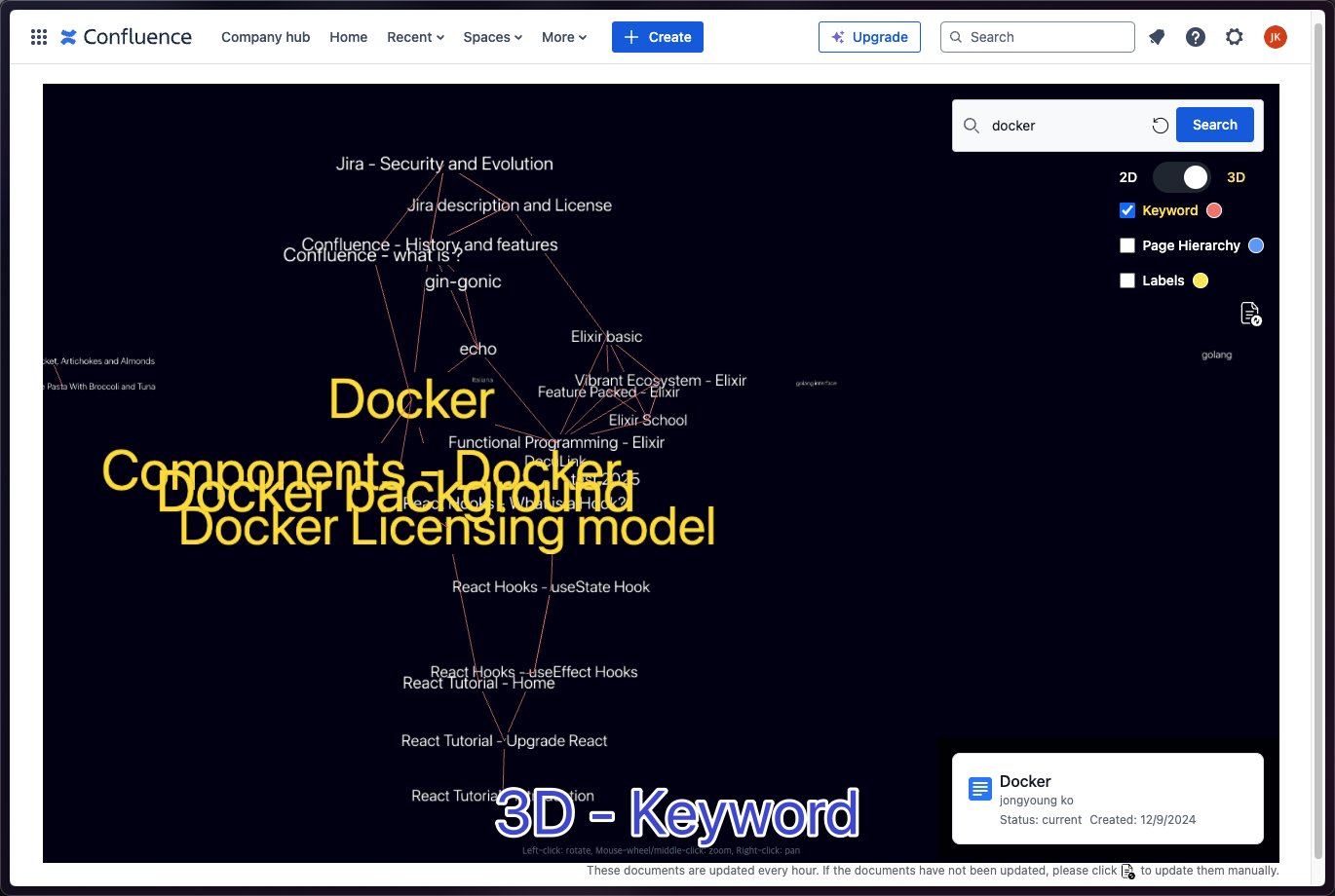Select the Vibrant Ecosystem - Elixir node
The image size is (1335, 896).
tap(661, 380)
